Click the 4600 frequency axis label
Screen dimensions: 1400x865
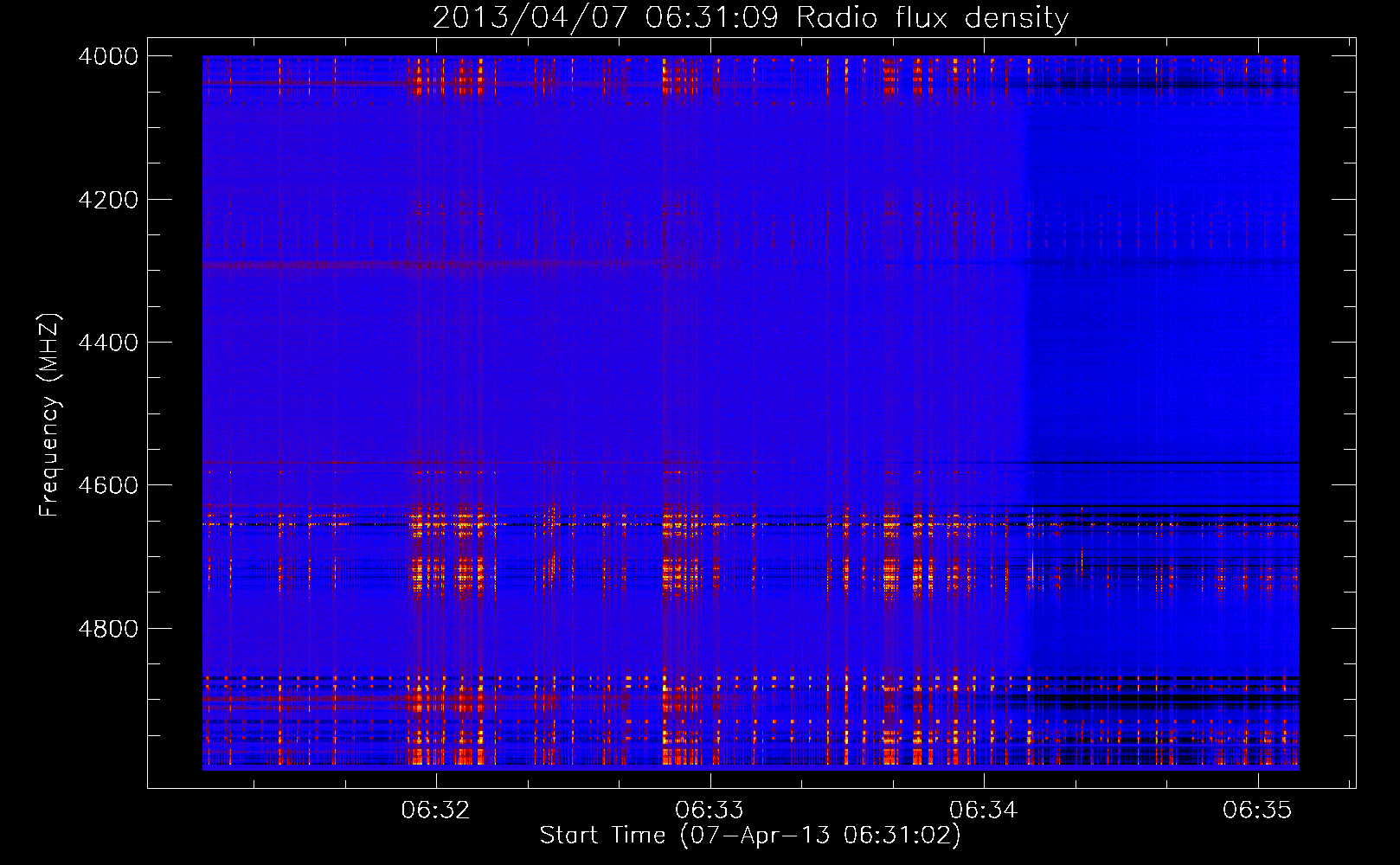[108, 485]
